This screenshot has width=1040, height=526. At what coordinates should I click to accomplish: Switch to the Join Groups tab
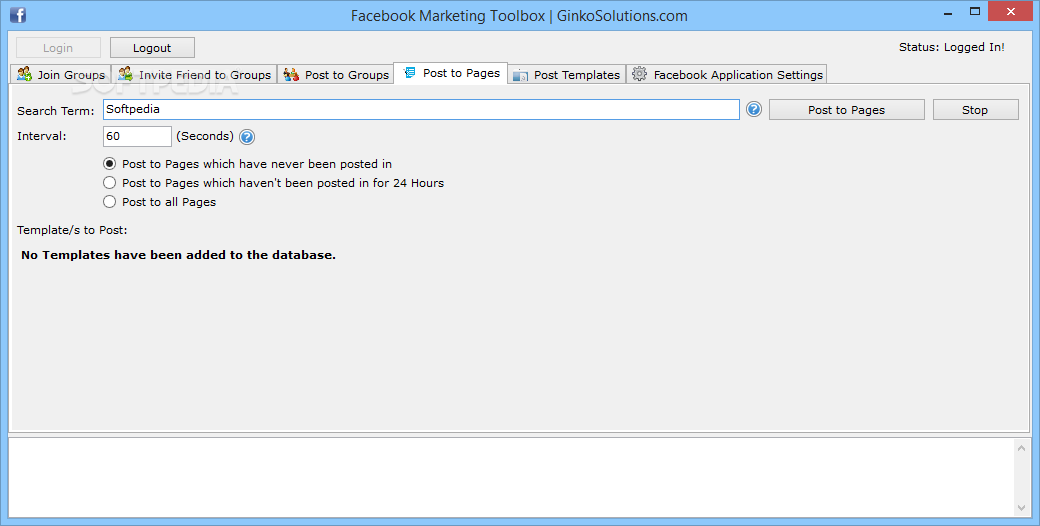click(61, 74)
